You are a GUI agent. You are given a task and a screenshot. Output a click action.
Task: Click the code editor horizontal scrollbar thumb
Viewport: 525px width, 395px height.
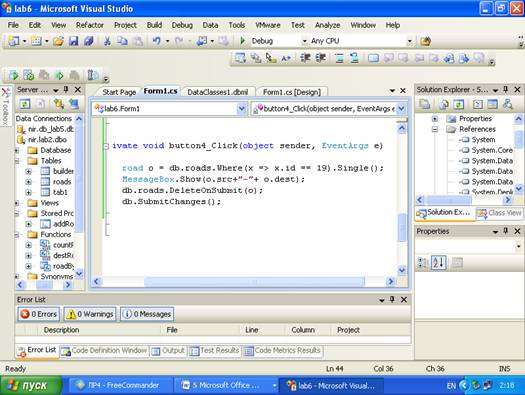point(254,282)
